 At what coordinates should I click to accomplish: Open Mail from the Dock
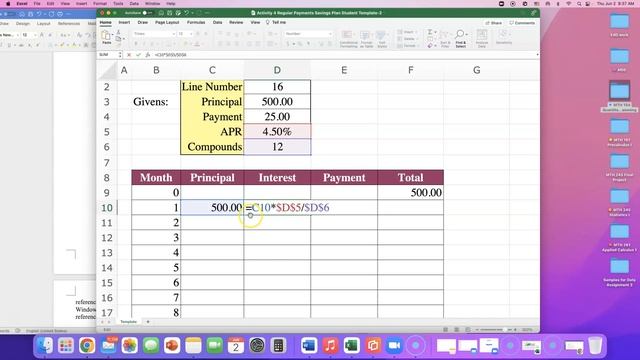pos(108,346)
